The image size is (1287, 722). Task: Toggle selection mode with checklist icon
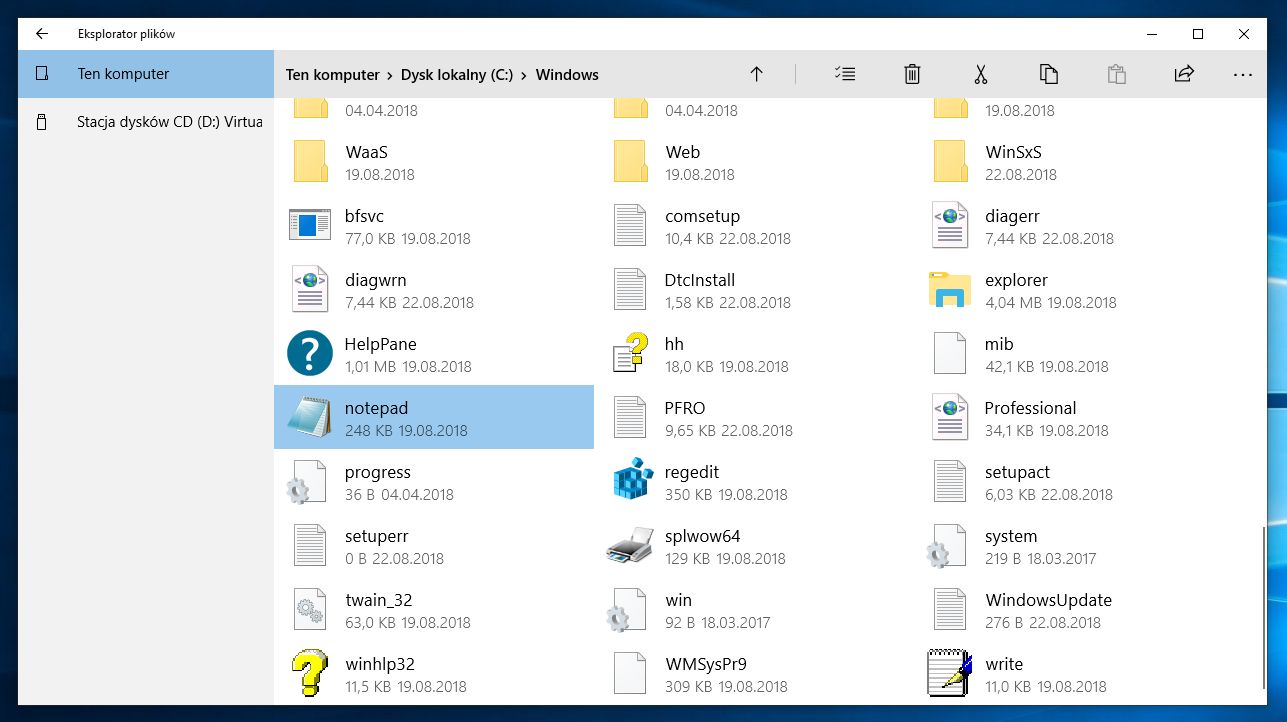click(x=845, y=74)
